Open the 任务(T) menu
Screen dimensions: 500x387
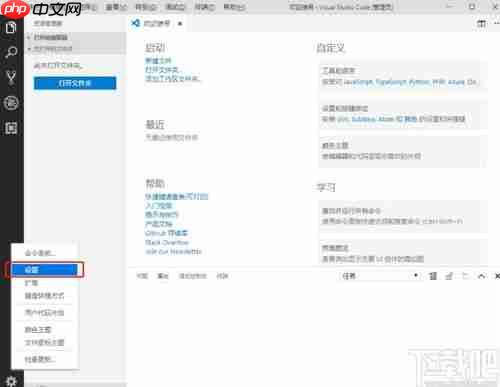click(x=204, y=7)
